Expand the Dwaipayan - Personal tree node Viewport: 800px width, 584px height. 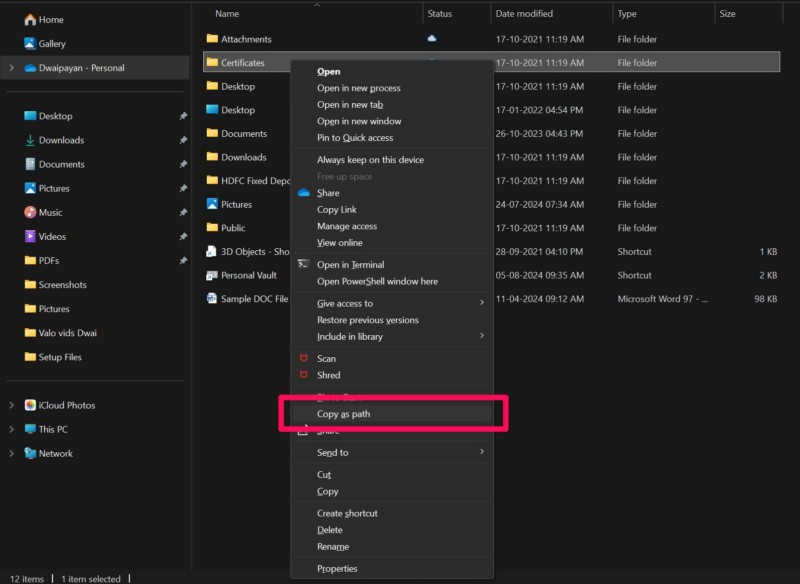(x=11, y=68)
